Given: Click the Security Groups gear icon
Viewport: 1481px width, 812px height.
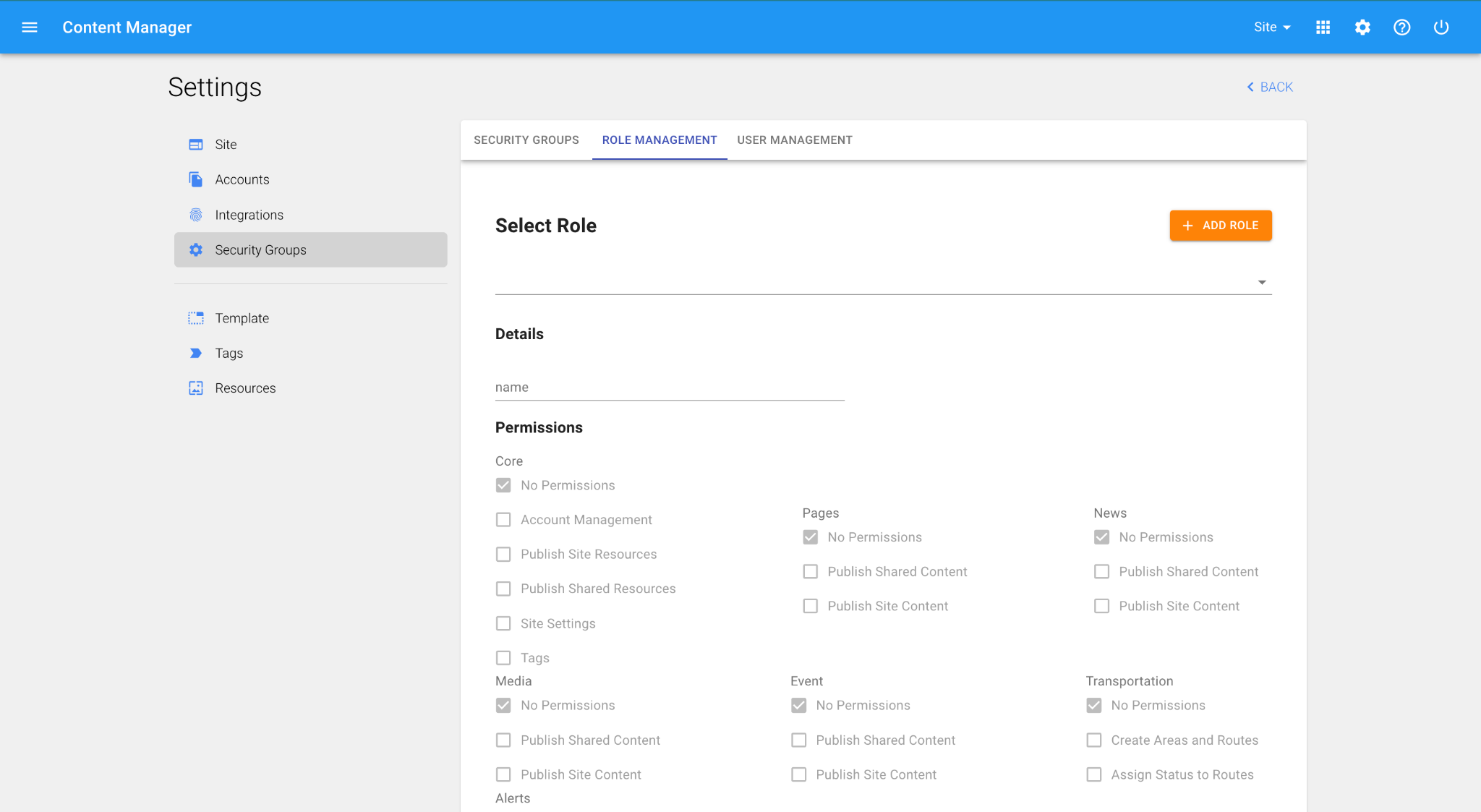Looking at the screenshot, I should (x=196, y=249).
